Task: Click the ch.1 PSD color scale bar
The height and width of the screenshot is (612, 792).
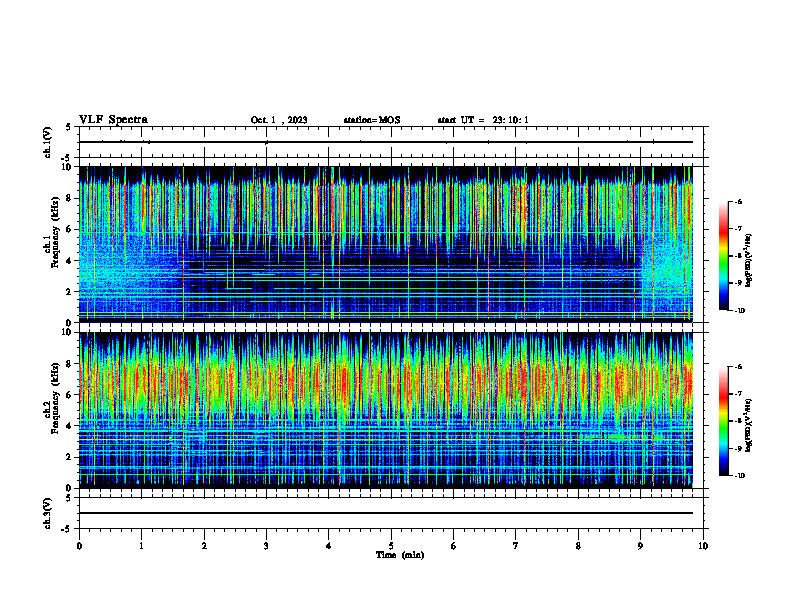Action: point(724,256)
